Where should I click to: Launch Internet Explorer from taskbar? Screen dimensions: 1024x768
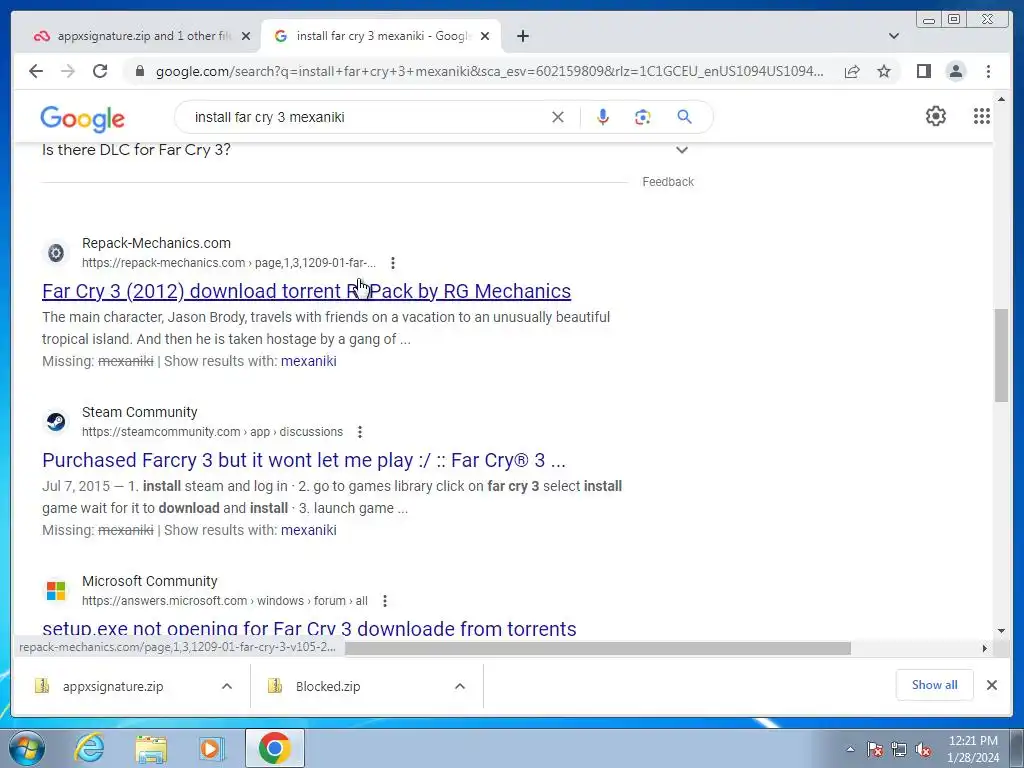(x=89, y=748)
